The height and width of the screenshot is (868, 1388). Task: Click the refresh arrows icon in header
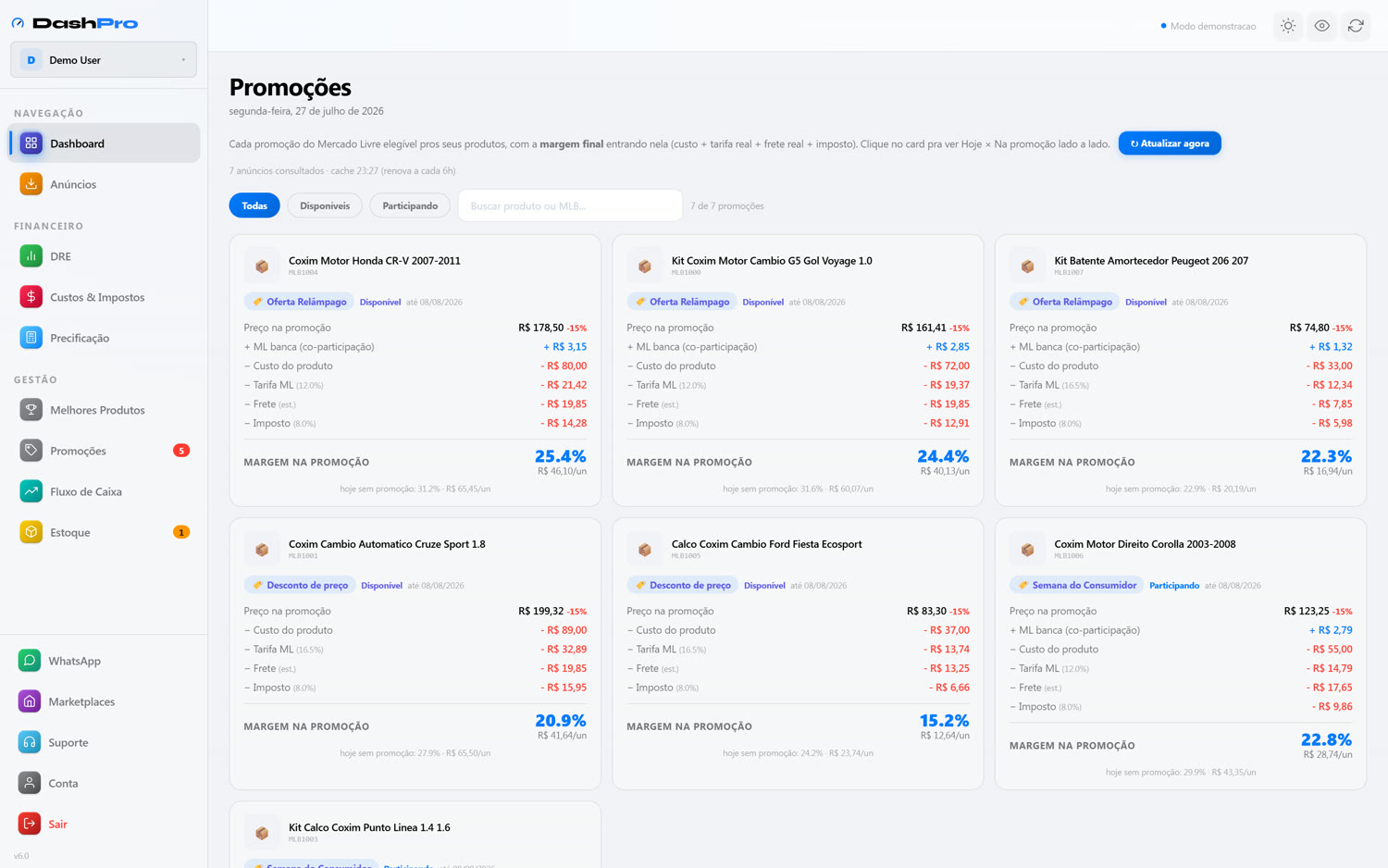tap(1356, 26)
